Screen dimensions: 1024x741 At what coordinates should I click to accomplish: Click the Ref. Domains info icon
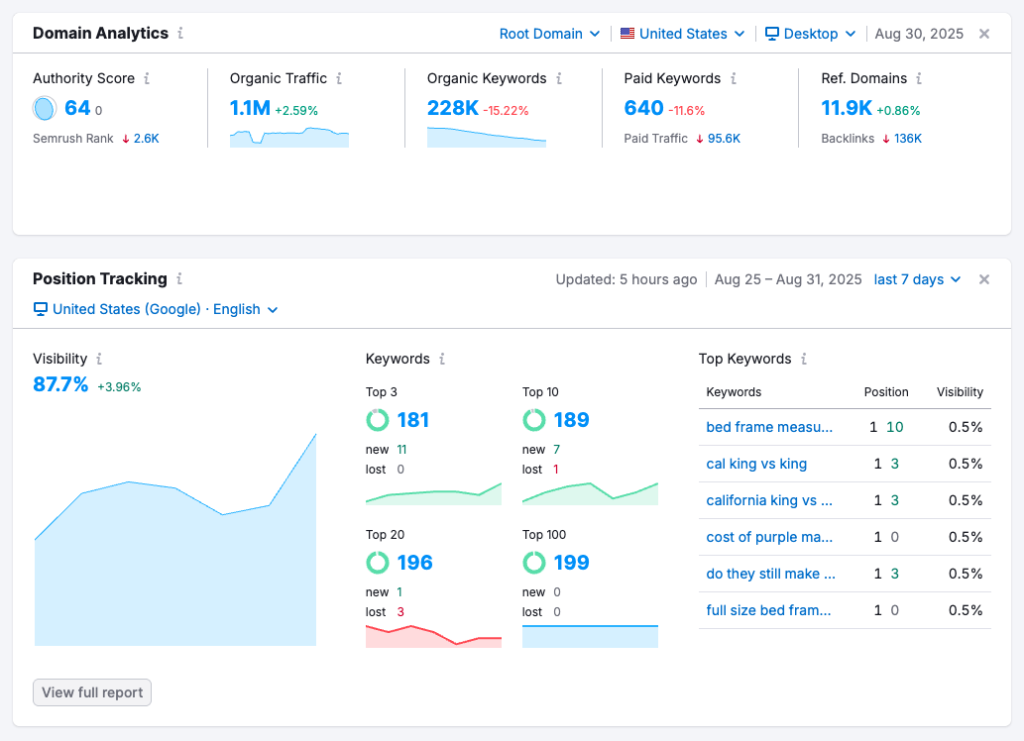coord(917,78)
